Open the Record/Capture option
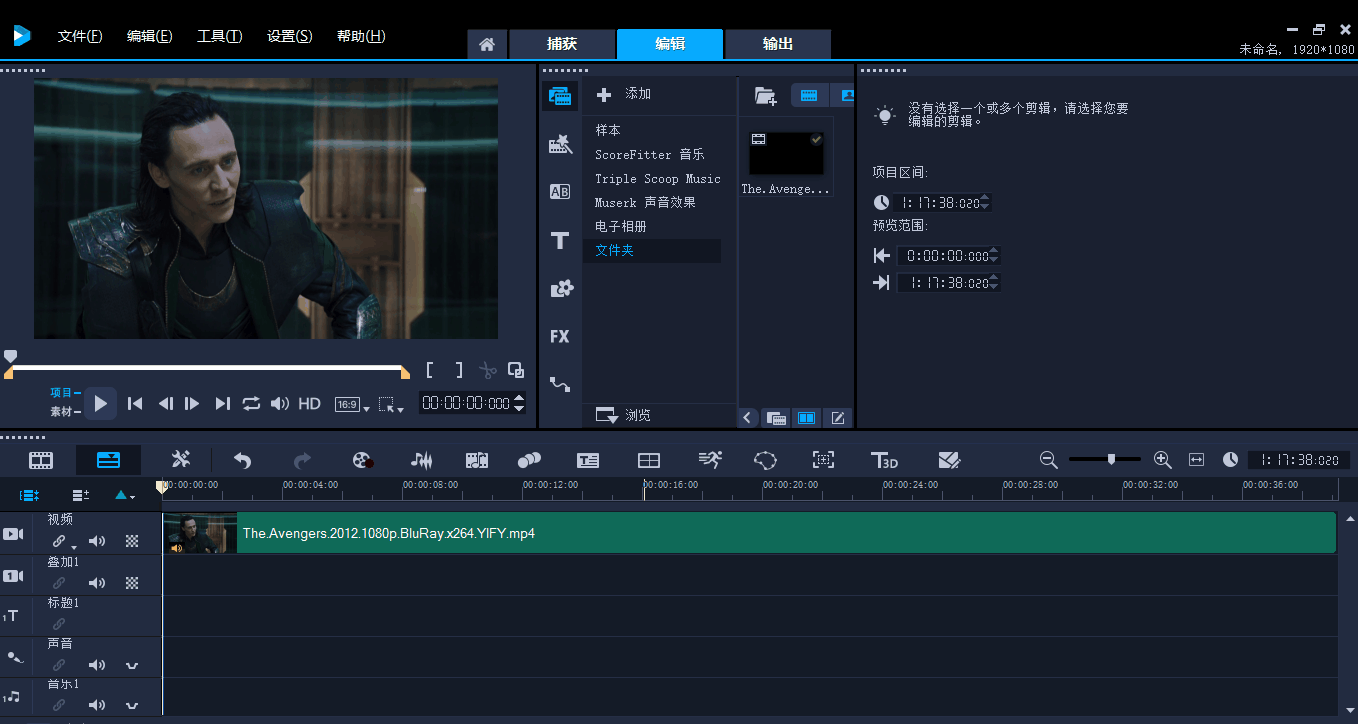The height and width of the screenshot is (724, 1358). [x=363, y=460]
